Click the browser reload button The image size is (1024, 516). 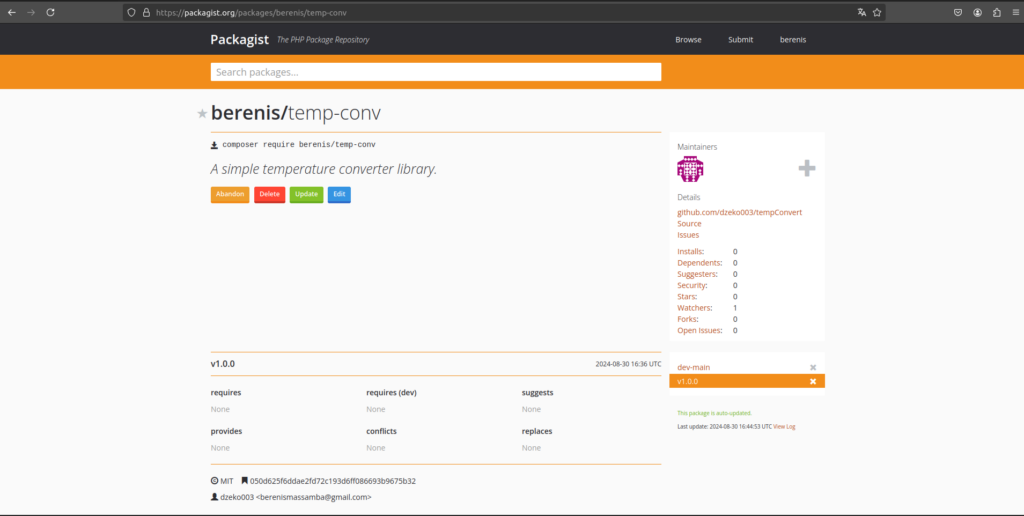[x=53, y=12]
